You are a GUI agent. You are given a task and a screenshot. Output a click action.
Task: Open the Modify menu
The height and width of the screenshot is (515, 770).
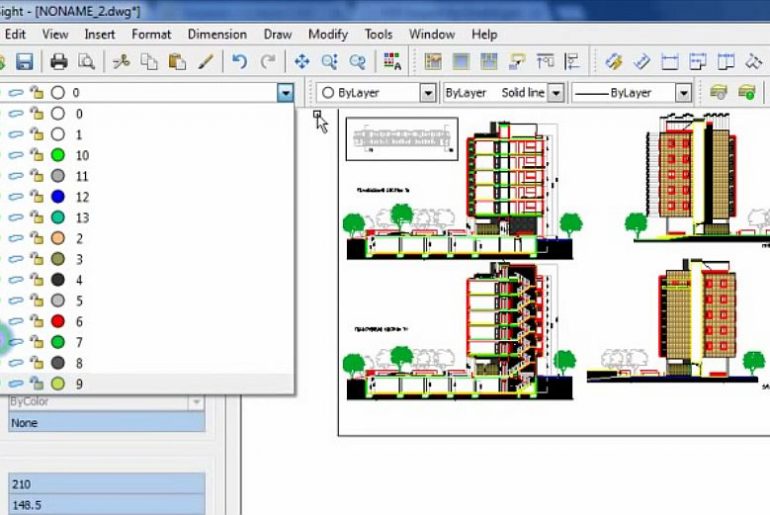[327, 34]
